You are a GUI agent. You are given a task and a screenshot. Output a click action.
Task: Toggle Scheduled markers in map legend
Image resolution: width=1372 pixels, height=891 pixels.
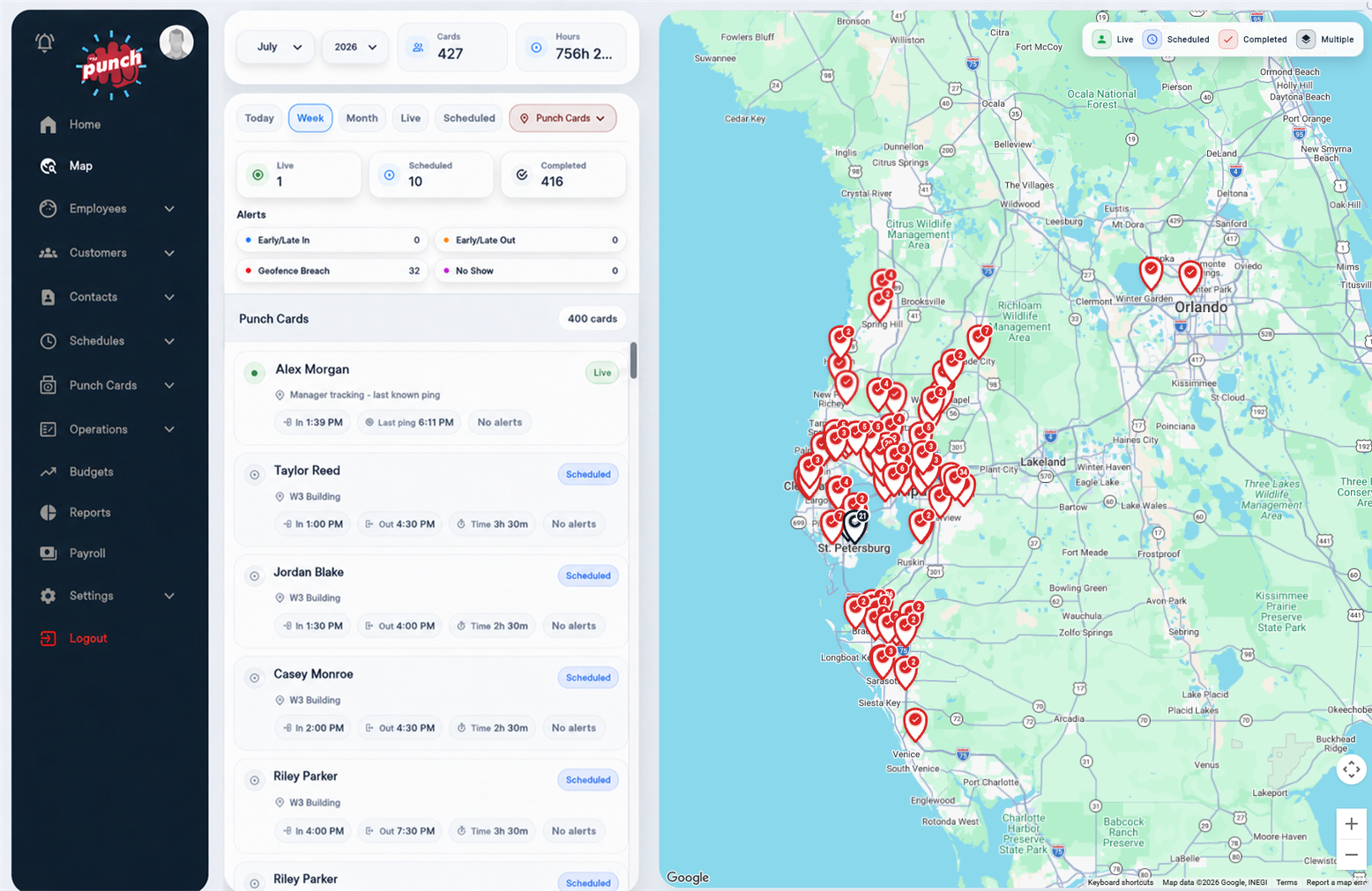click(1176, 40)
